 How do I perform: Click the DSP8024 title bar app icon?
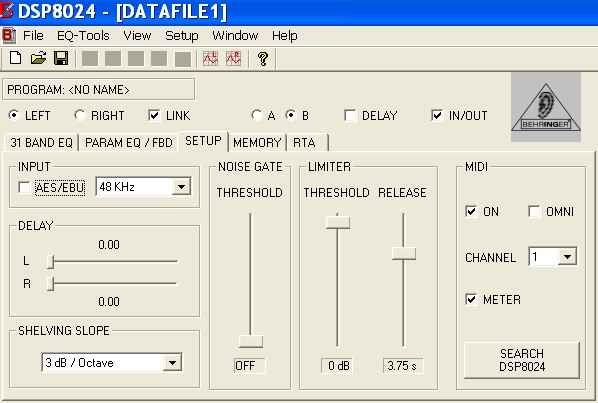7,10
